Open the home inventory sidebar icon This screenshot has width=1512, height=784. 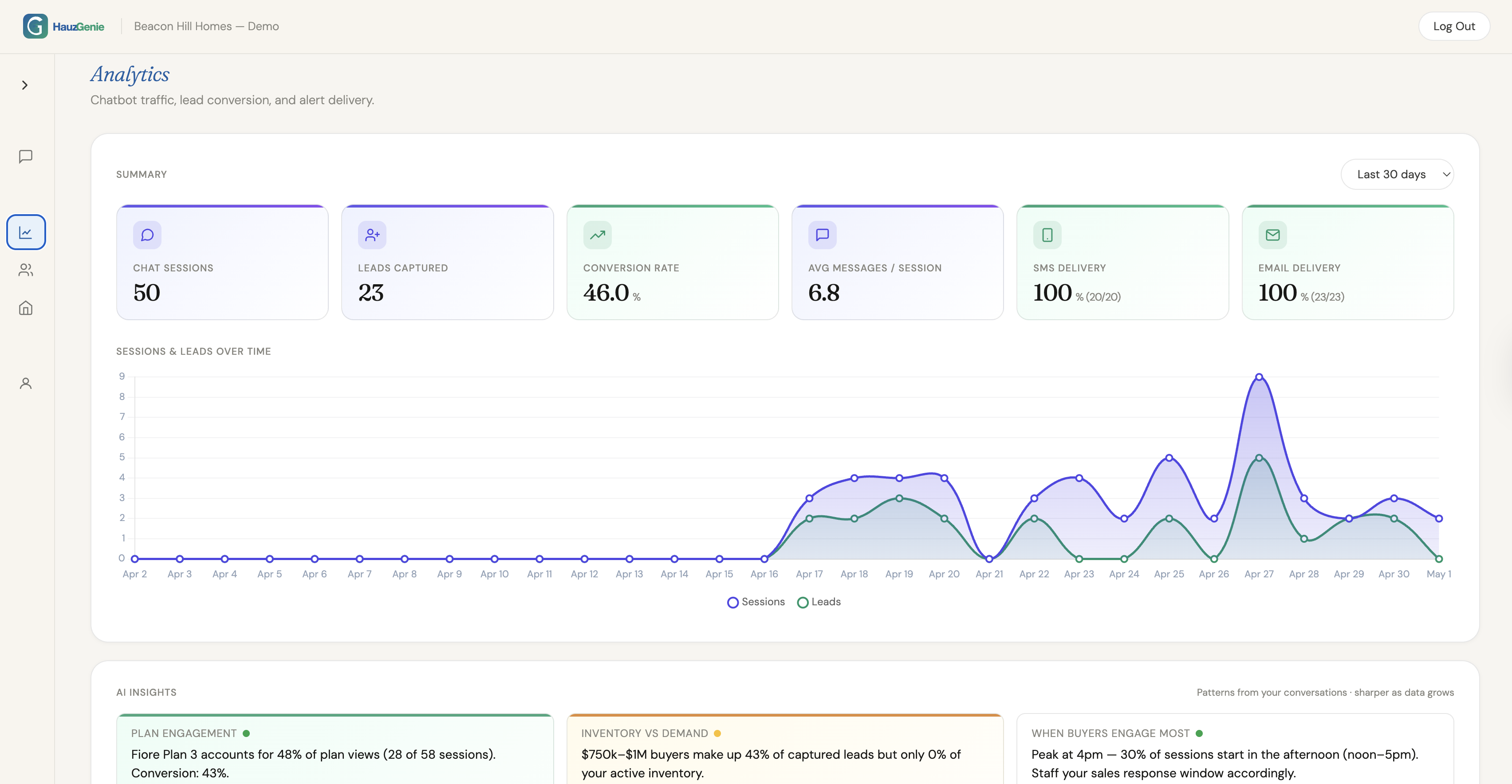point(25,308)
